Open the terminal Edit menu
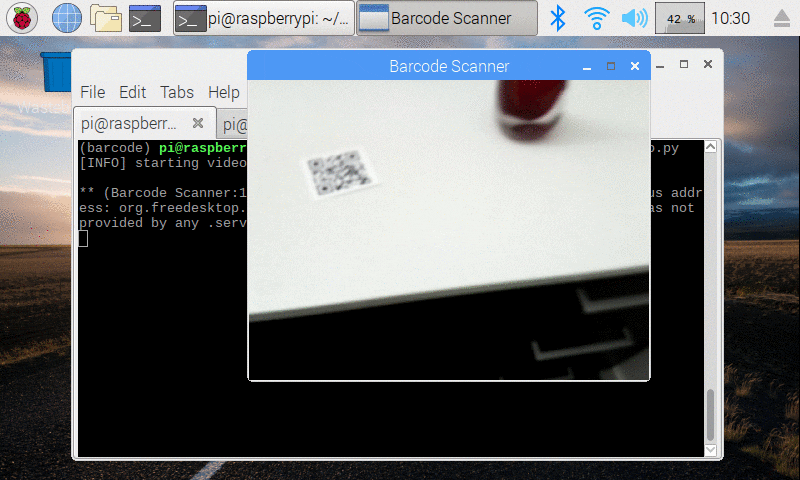This screenshot has height=480, width=800. coord(132,92)
